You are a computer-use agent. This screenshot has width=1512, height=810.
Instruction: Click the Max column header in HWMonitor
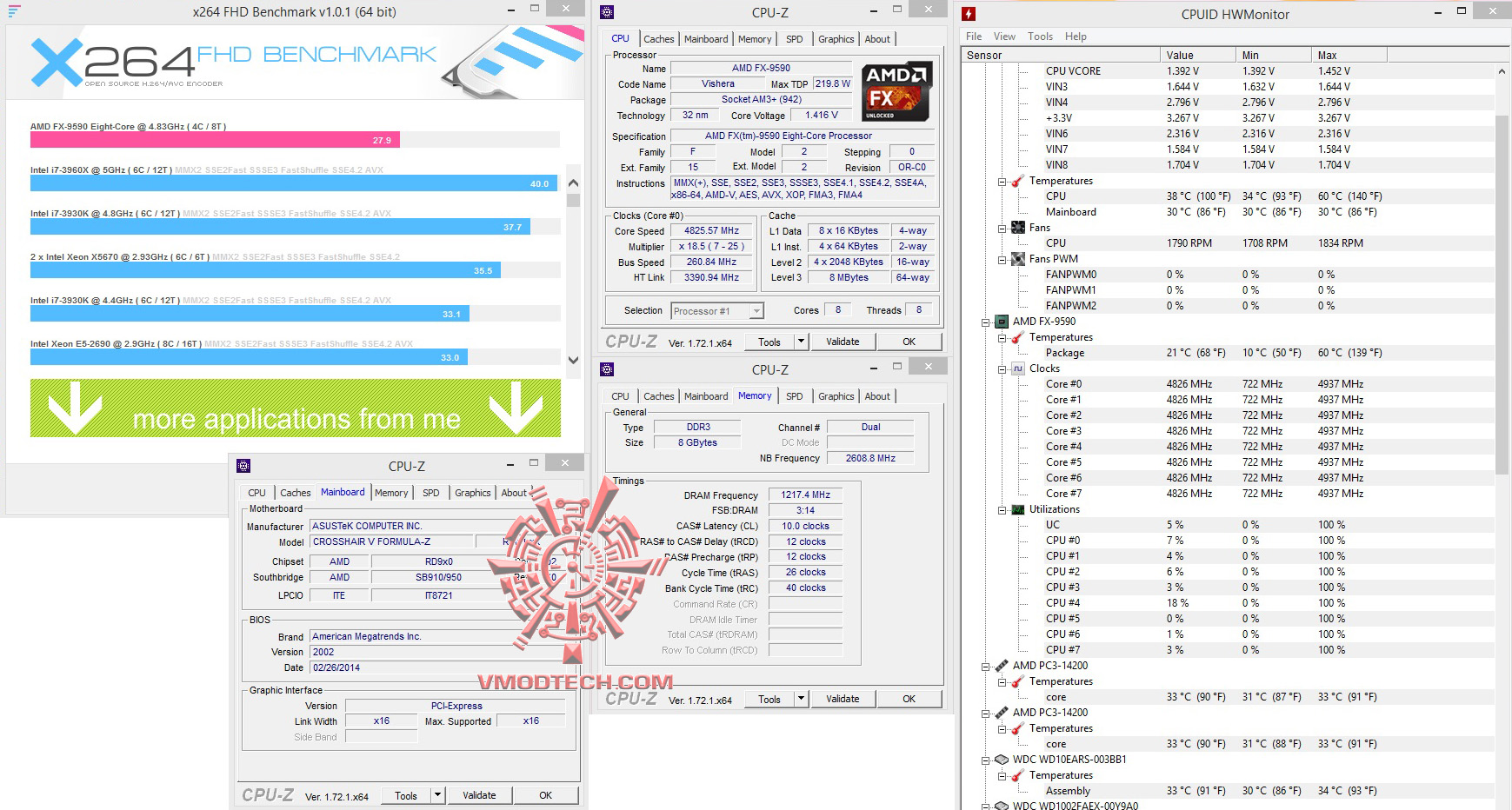point(1349,55)
